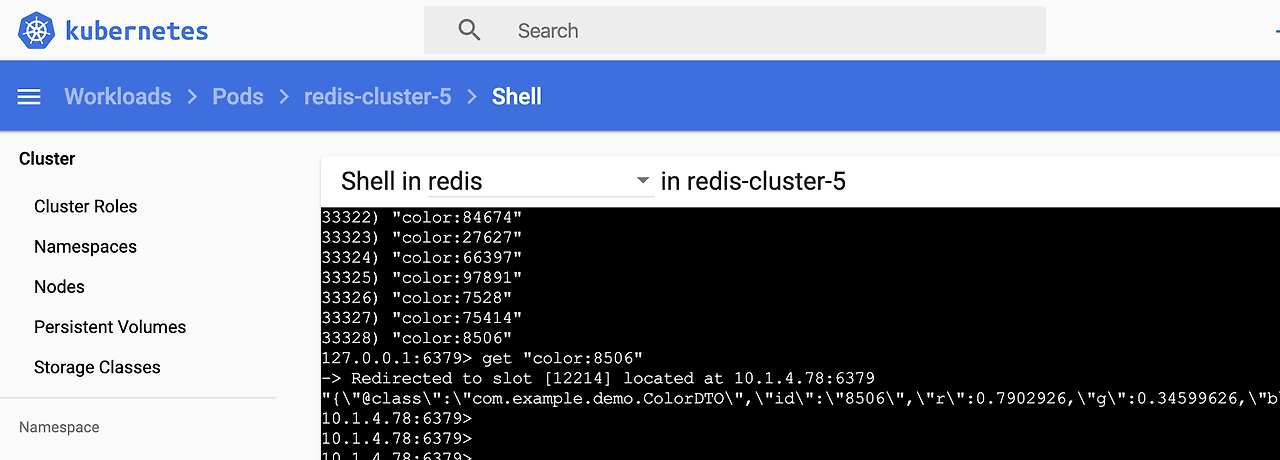The image size is (1280, 460).
Task: Open the container dropdown arrow
Action: click(643, 182)
